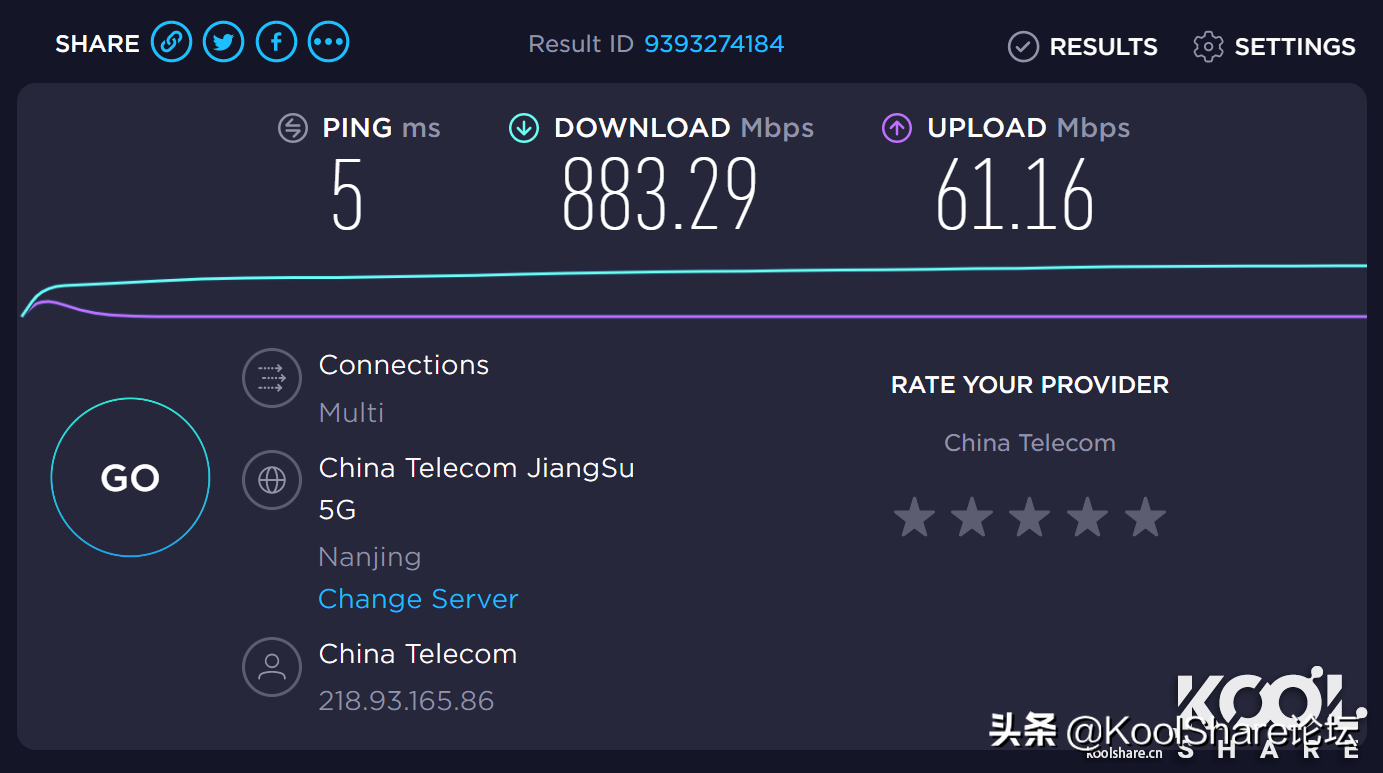Screen dimensions: 1383x773
Task: Click the server globe icon
Action: (272, 480)
